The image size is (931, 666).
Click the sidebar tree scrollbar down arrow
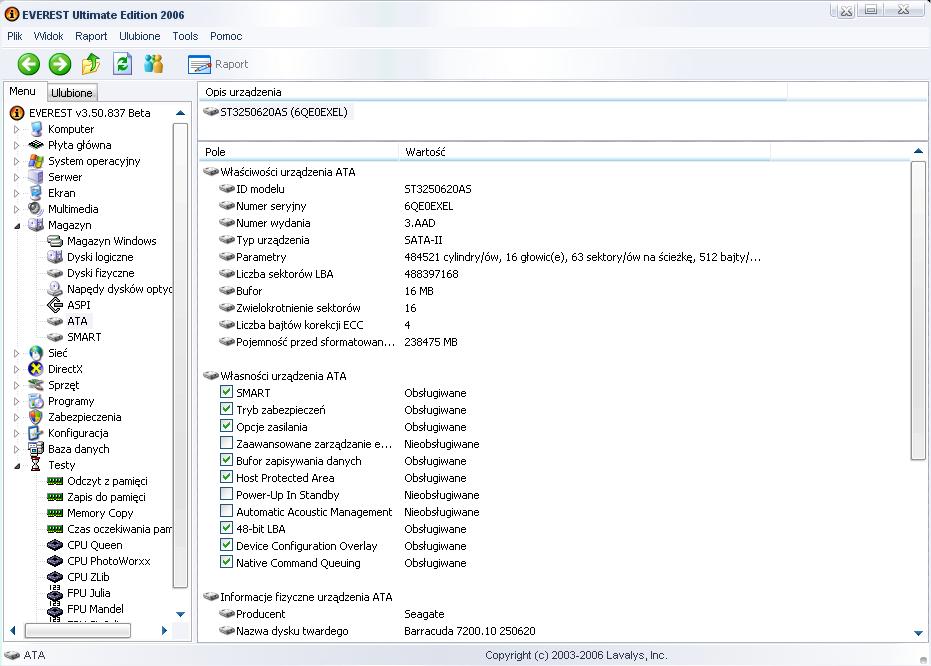180,614
